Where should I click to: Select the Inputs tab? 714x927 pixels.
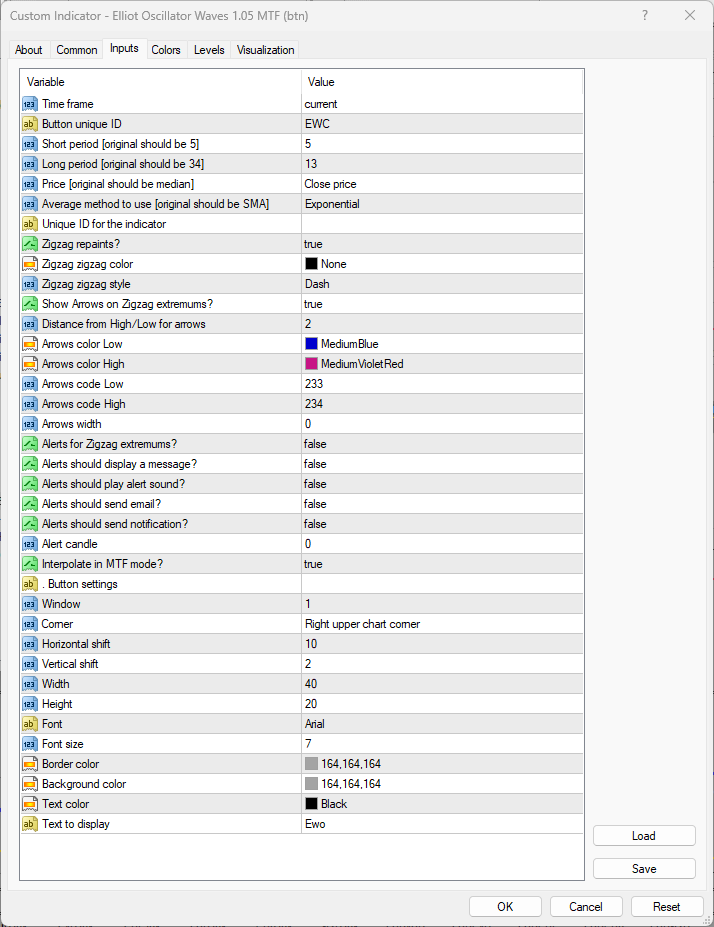pyautogui.click(x=124, y=48)
